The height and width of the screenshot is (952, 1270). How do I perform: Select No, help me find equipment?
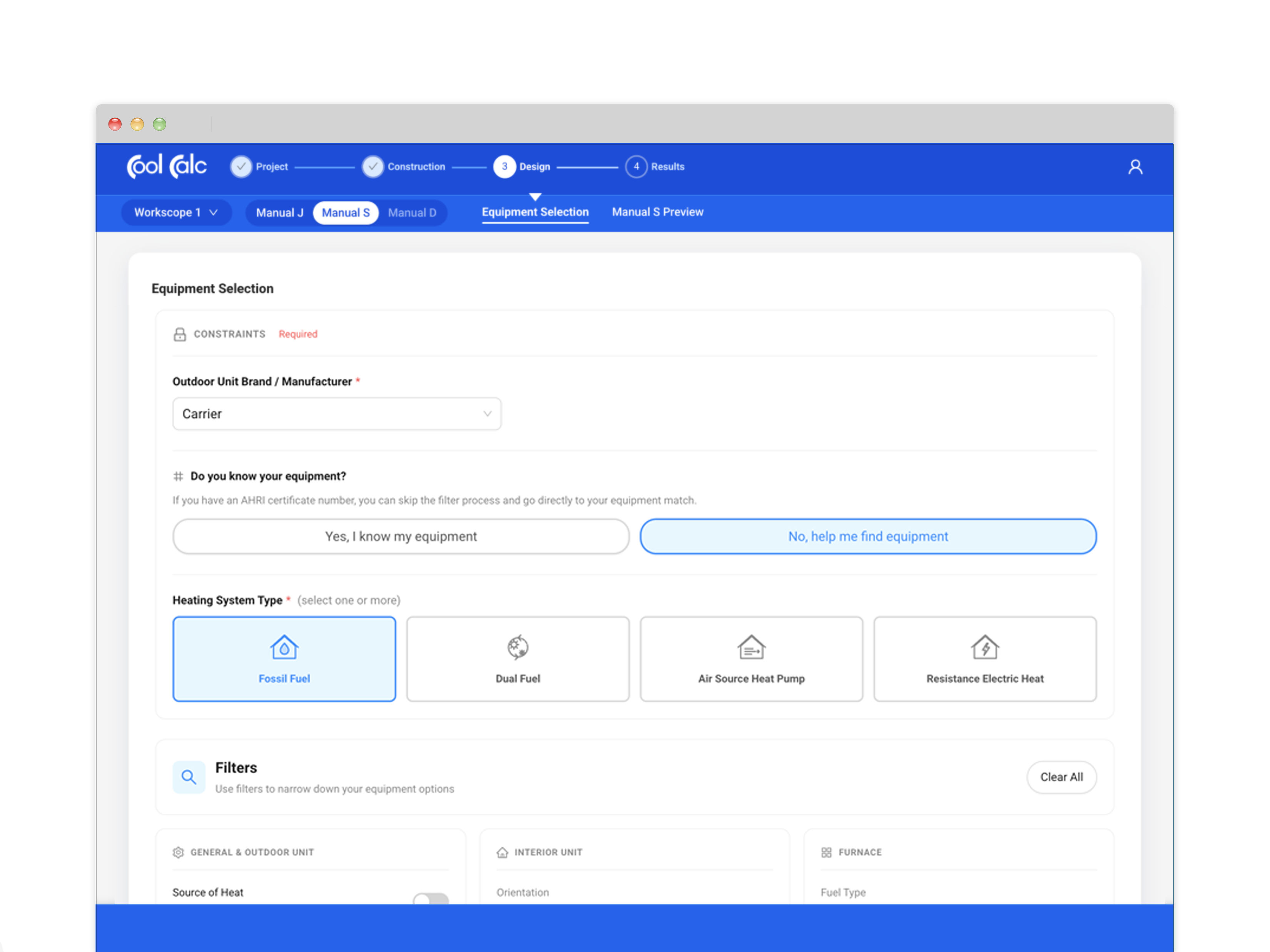point(867,537)
